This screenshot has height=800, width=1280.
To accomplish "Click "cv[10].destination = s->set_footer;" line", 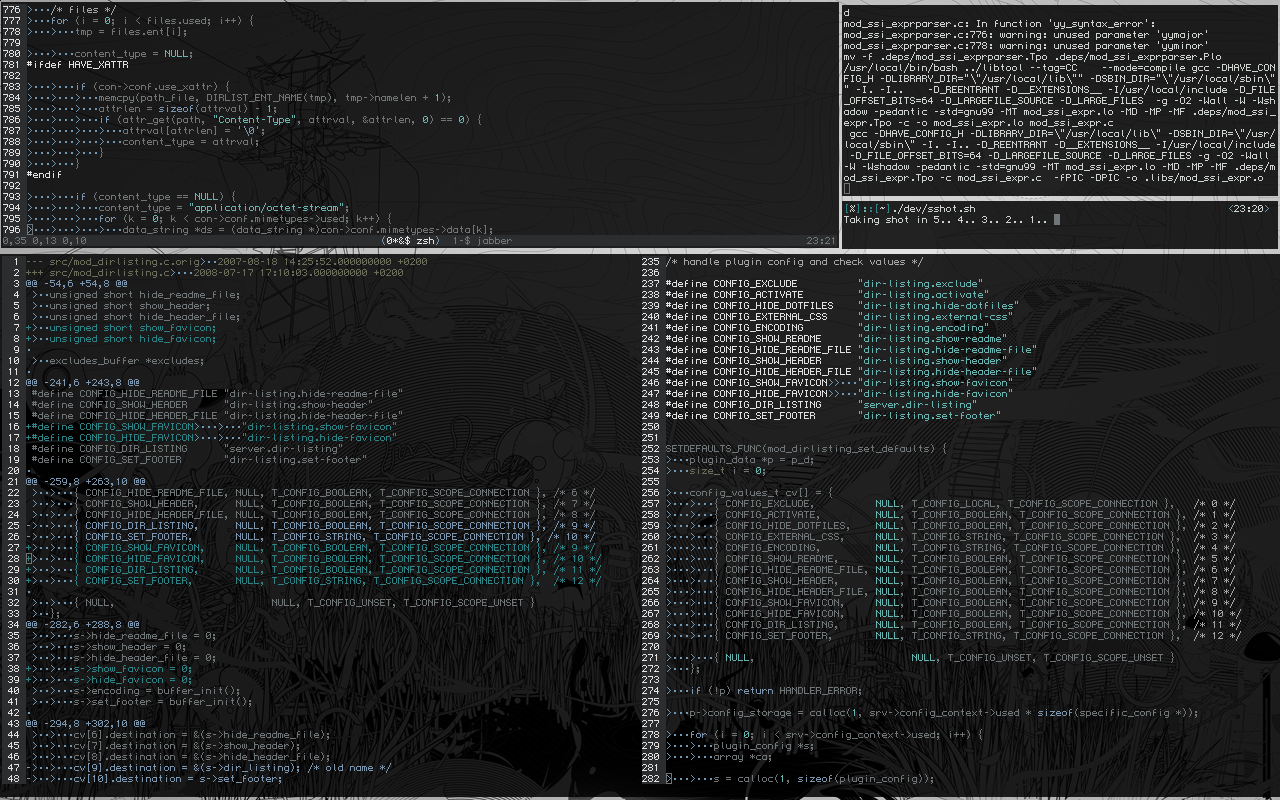I will point(179,779).
